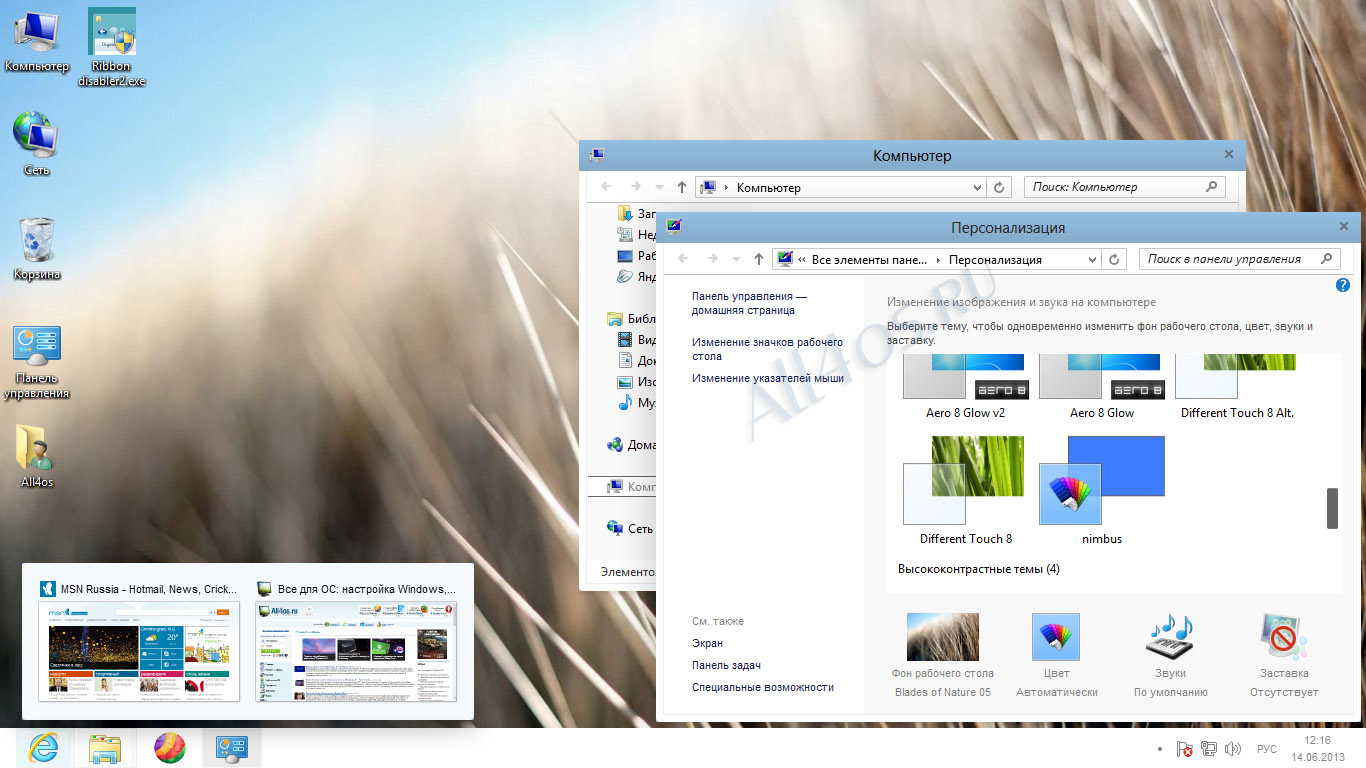Open recent locations dropdown in Персонализация
Screen dimensions: 1366x768
(x=736, y=259)
